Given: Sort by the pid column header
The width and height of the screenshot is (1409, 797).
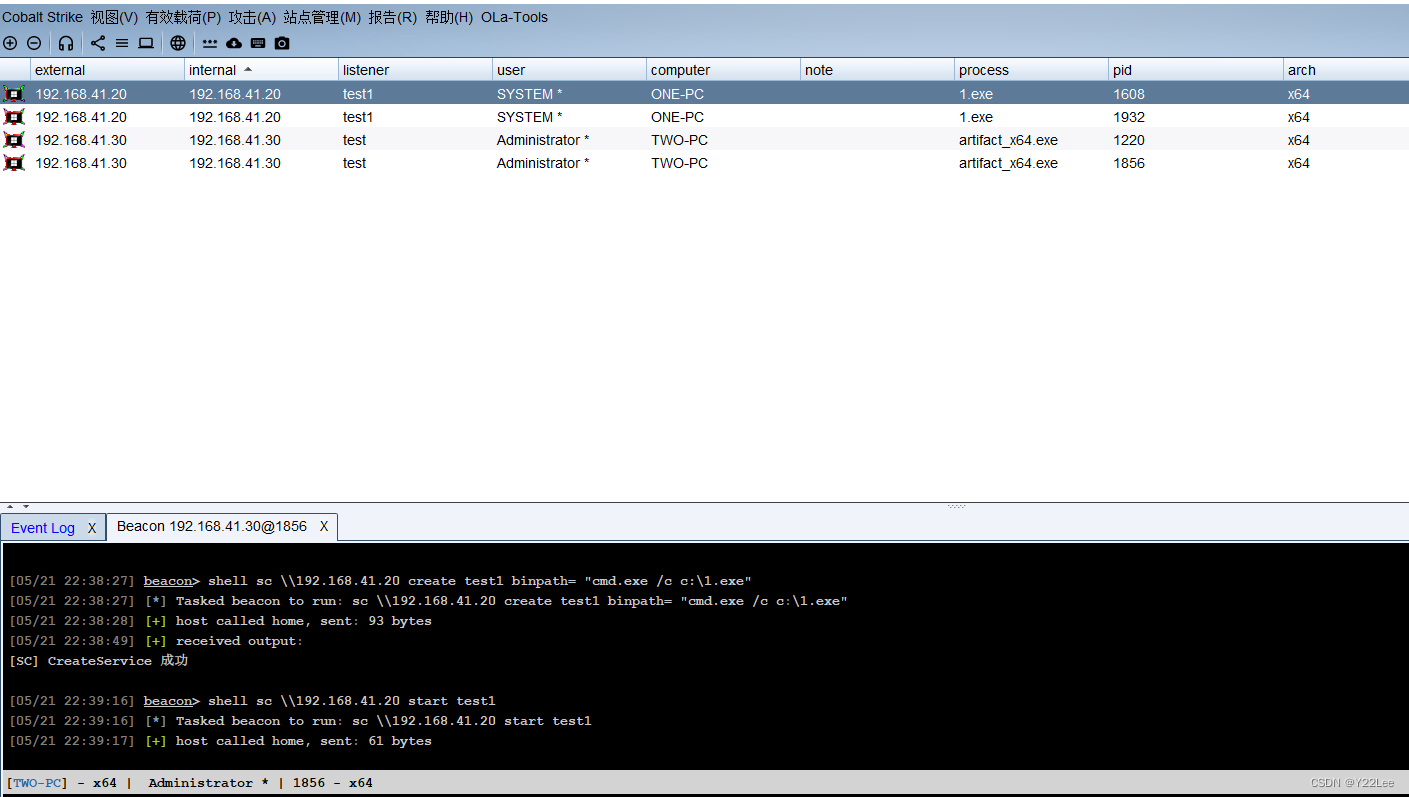Looking at the screenshot, I should [1196, 70].
